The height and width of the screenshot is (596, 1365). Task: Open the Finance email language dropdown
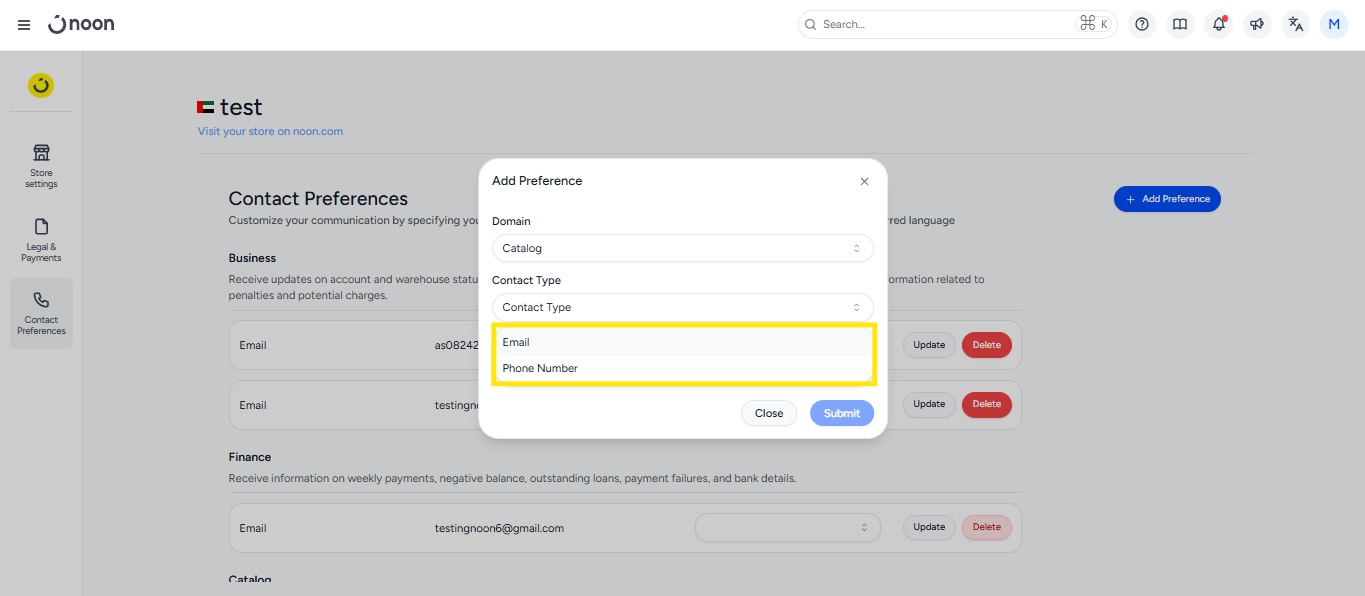pyautogui.click(x=787, y=528)
